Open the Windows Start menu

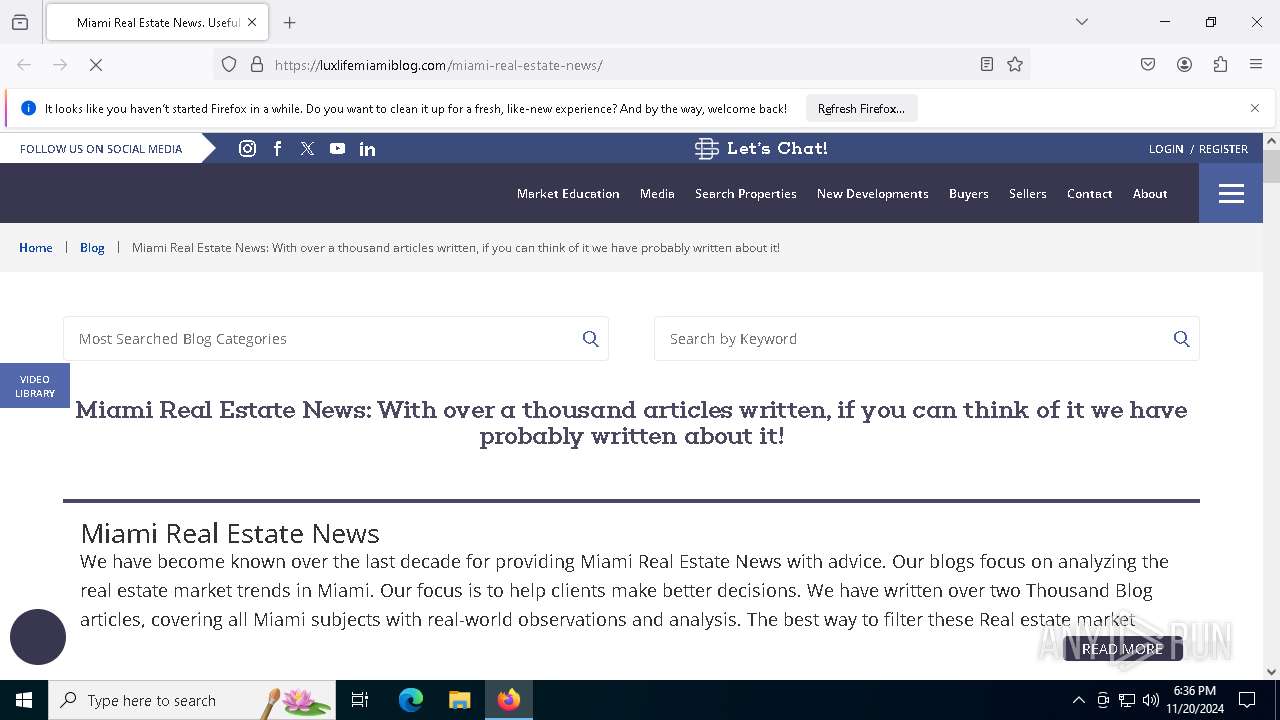24,700
